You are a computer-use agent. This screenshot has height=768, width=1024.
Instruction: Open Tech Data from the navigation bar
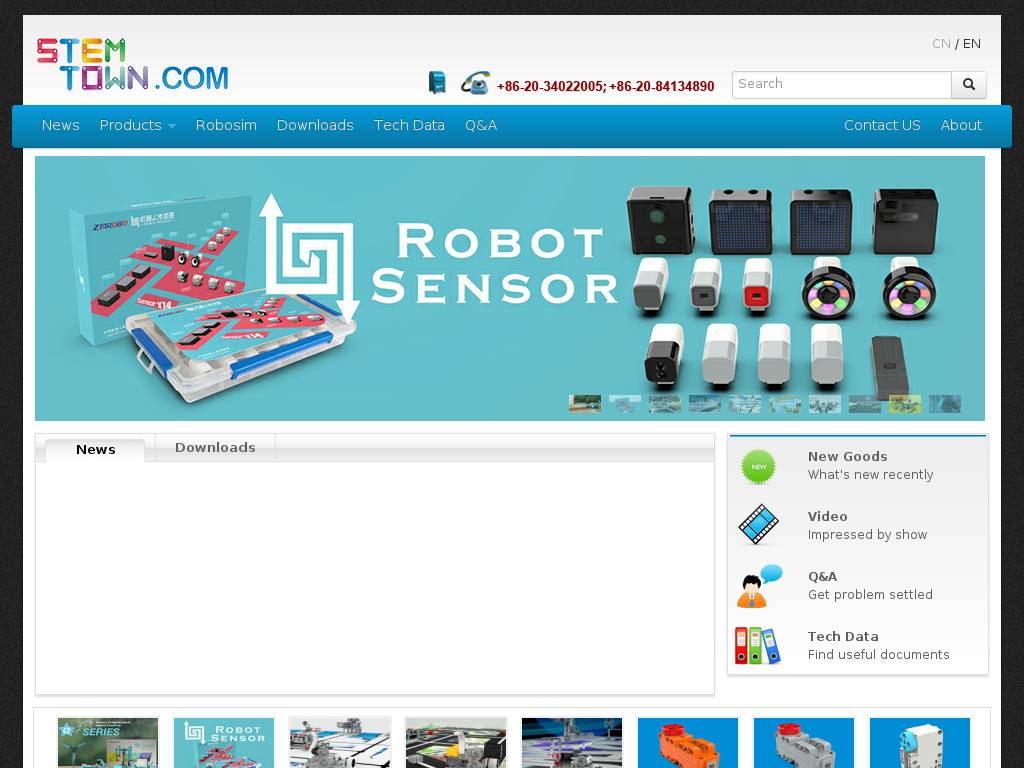pos(409,125)
